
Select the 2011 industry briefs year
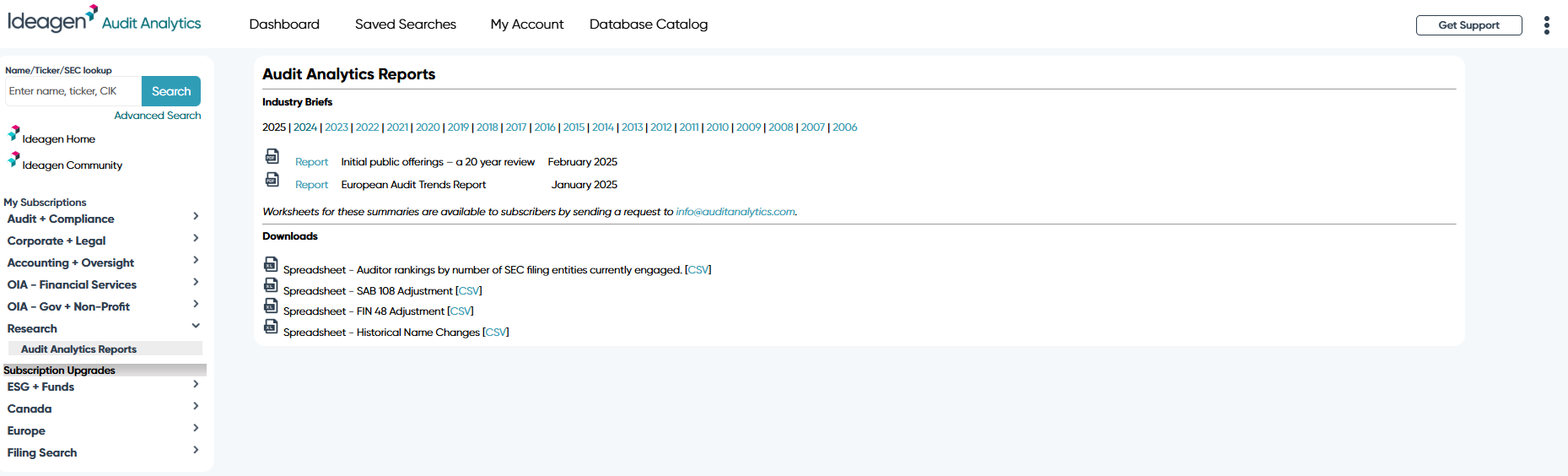pyautogui.click(x=689, y=127)
